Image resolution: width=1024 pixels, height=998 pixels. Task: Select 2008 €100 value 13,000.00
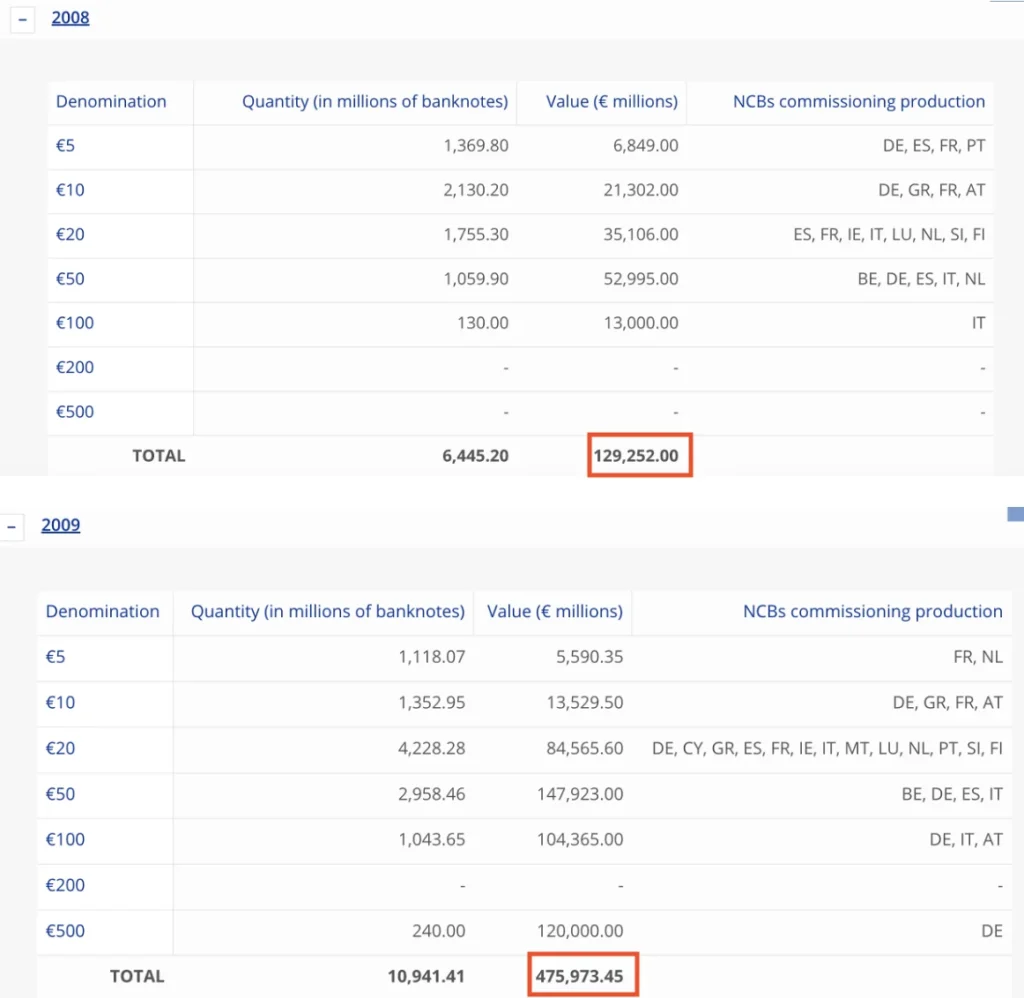point(641,323)
